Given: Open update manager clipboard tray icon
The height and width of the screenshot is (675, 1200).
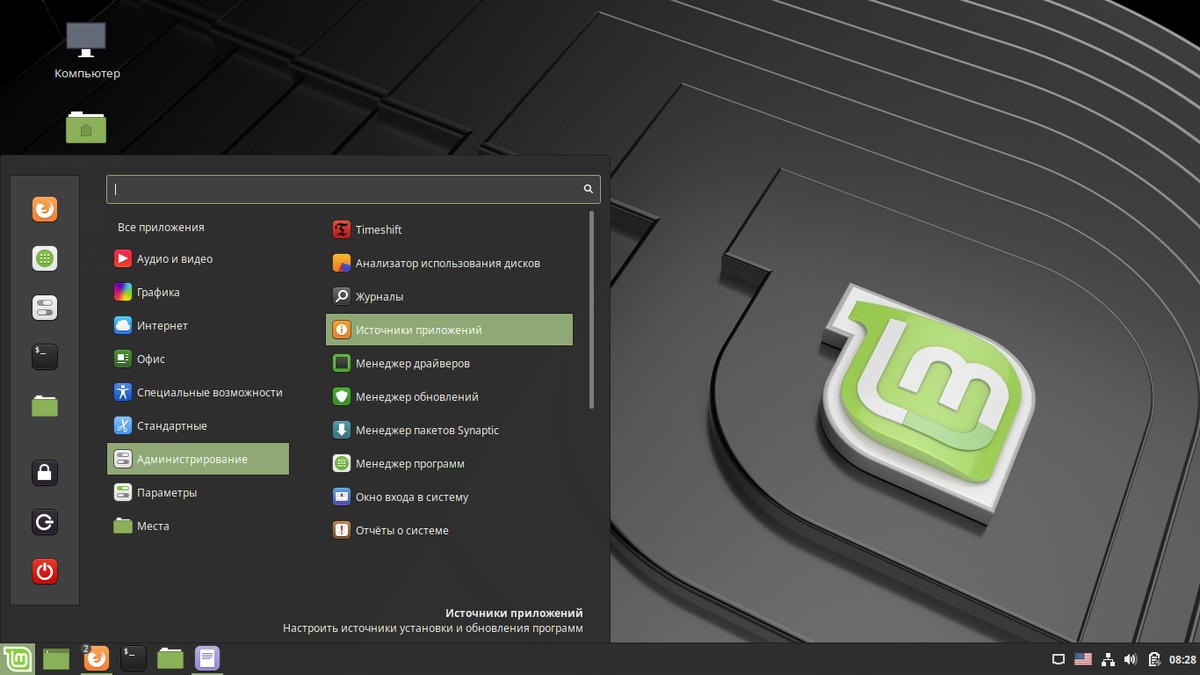Looking at the screenshot, I should (1155, 659).
